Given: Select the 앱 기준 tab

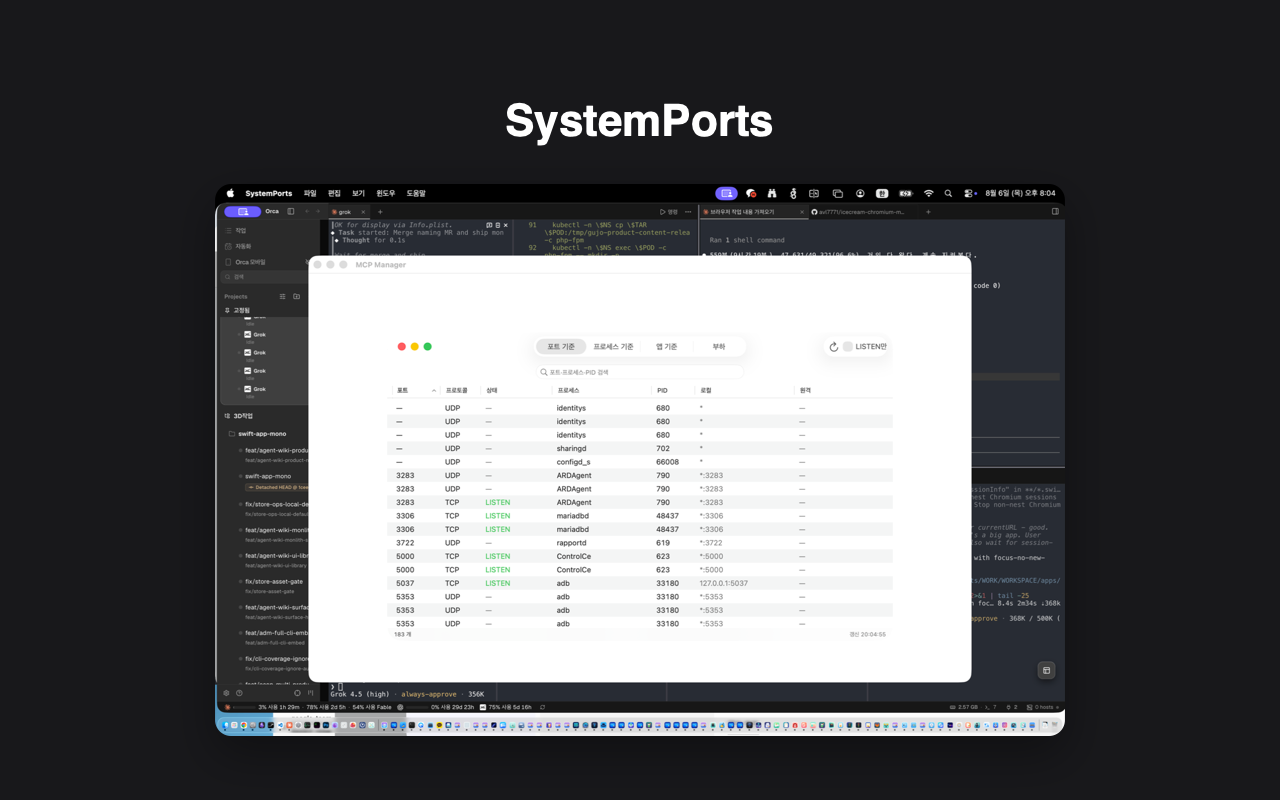Looking at the screenshot, I should pos(666,347).
